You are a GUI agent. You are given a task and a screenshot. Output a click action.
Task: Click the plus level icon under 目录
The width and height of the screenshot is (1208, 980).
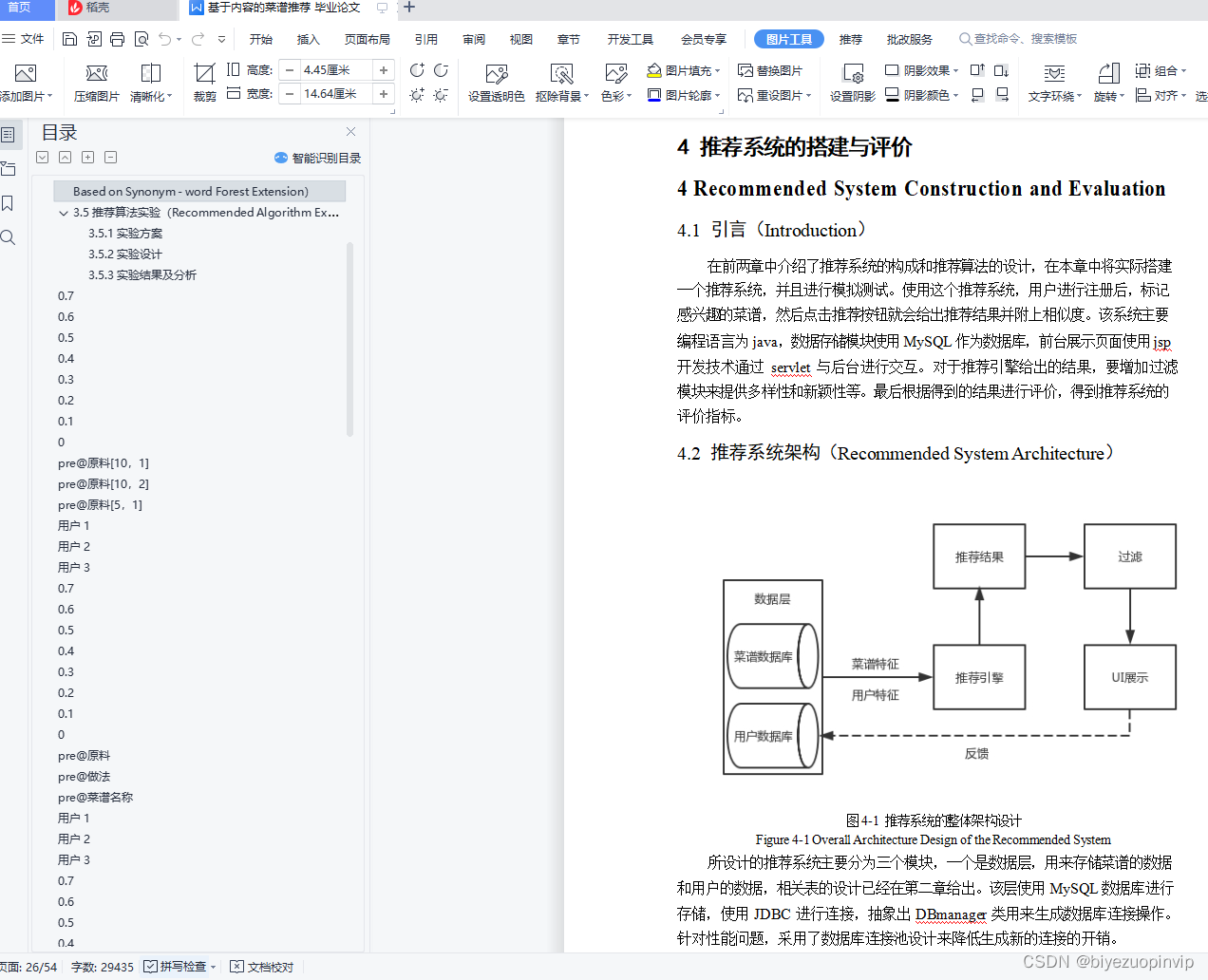pyautogui.click(x=87, y=158)
